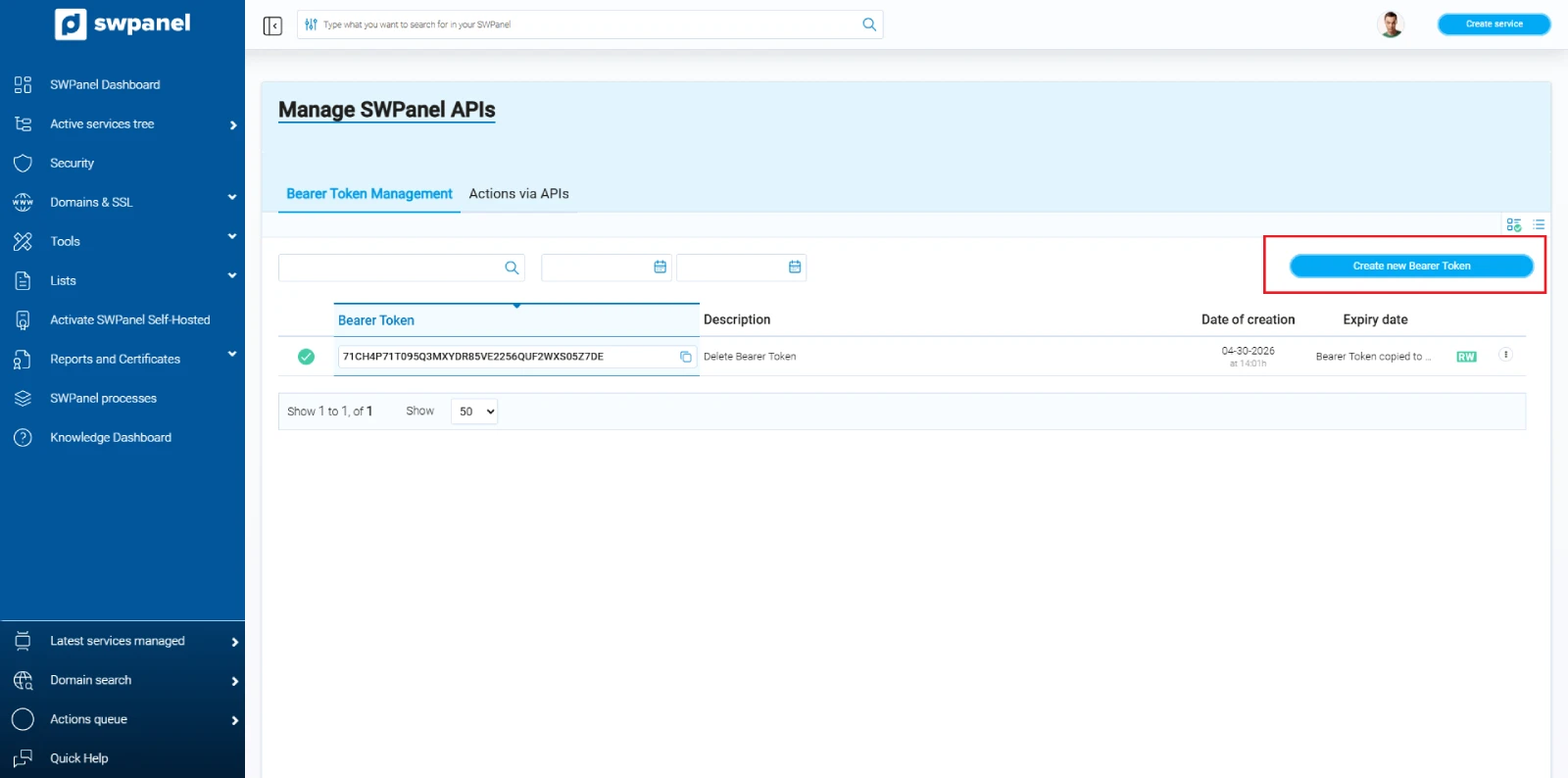
Task: Click Create new Bearer Token button
Action: 1411,266
